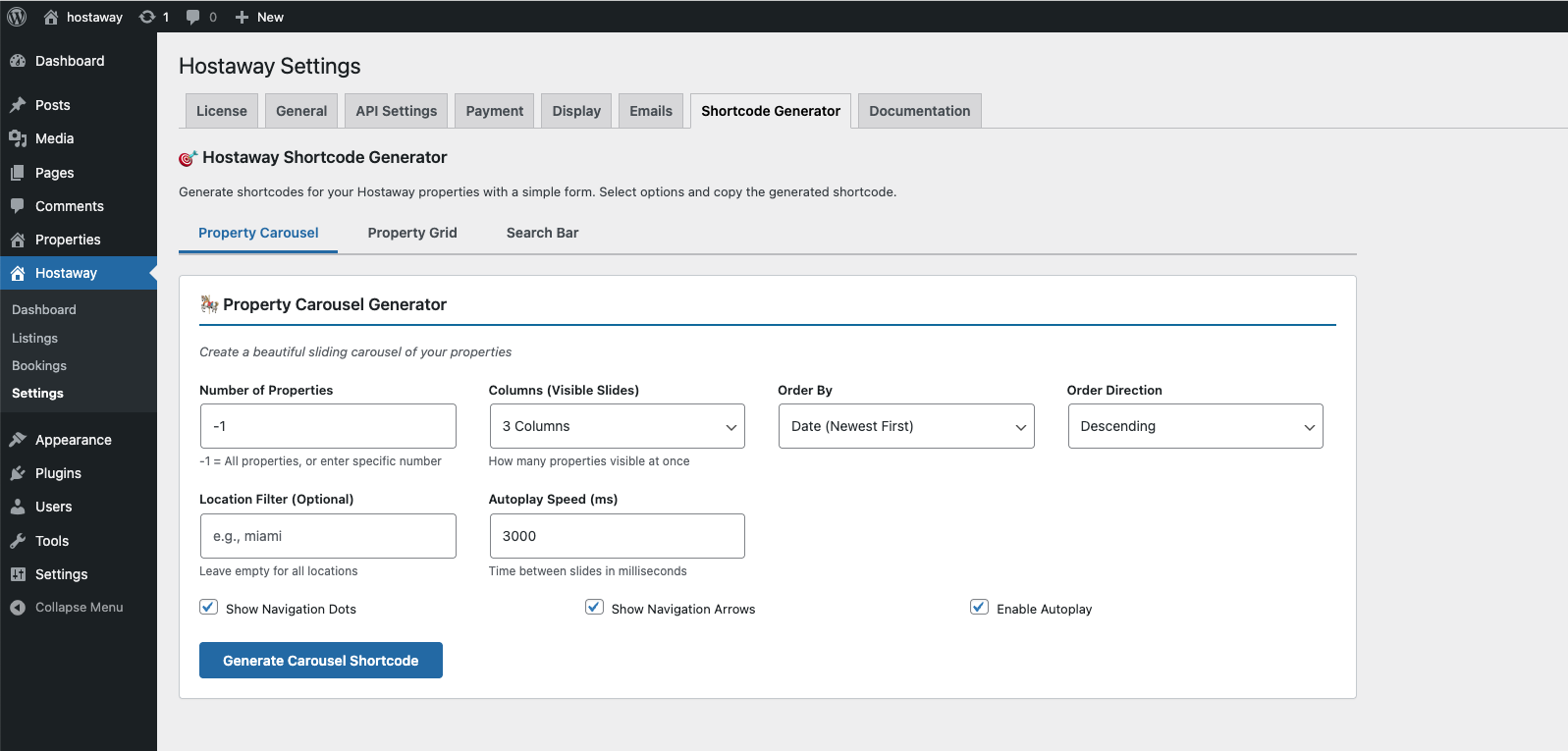Image resolution: width=1568 pixels, height=751 pixels.
Task: Open the Hostaway Settings submenu link
Action: tap(37, 393)
